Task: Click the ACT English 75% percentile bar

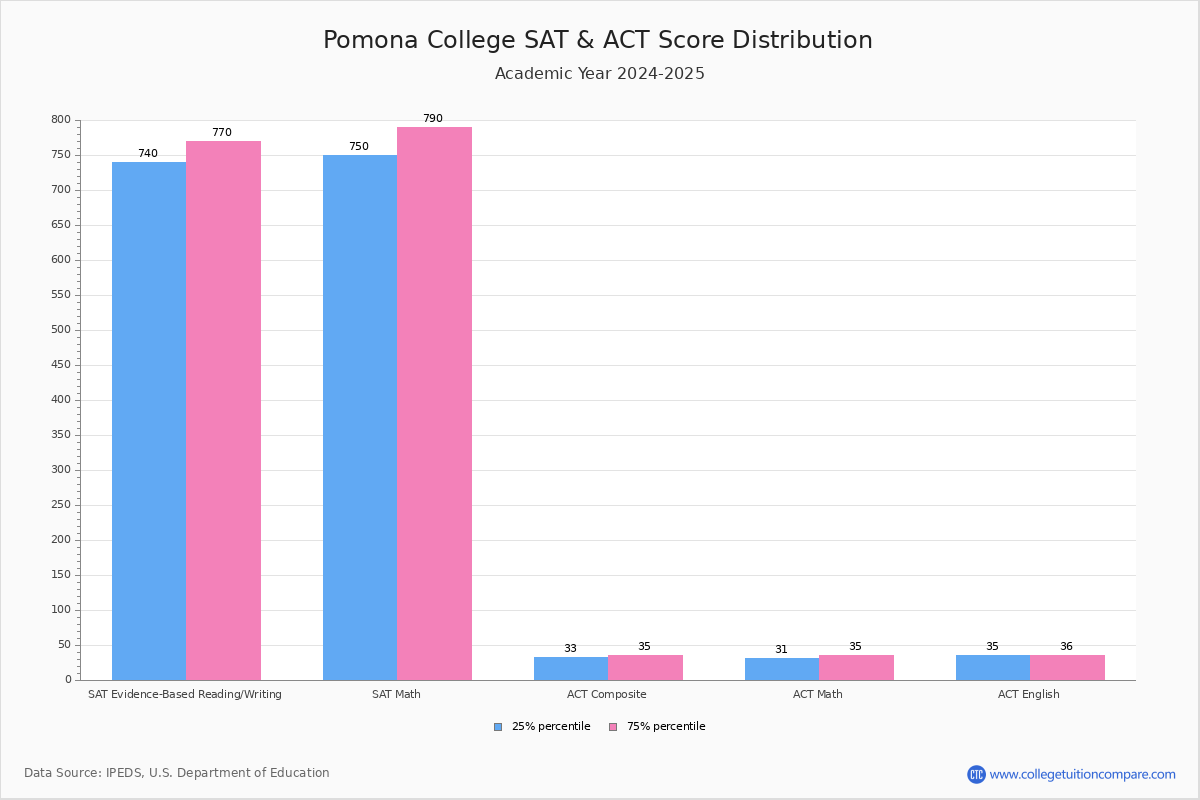Action: click(x=1067, y=667)
